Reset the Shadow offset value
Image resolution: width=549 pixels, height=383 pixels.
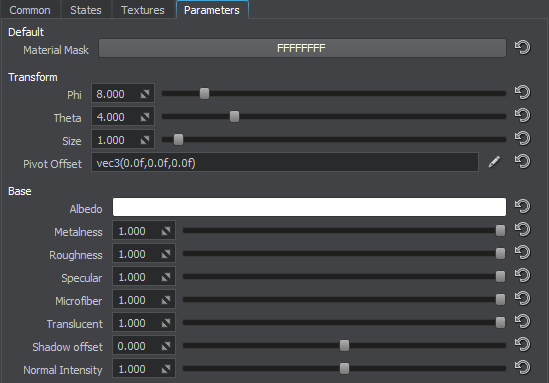click(522, 345)
